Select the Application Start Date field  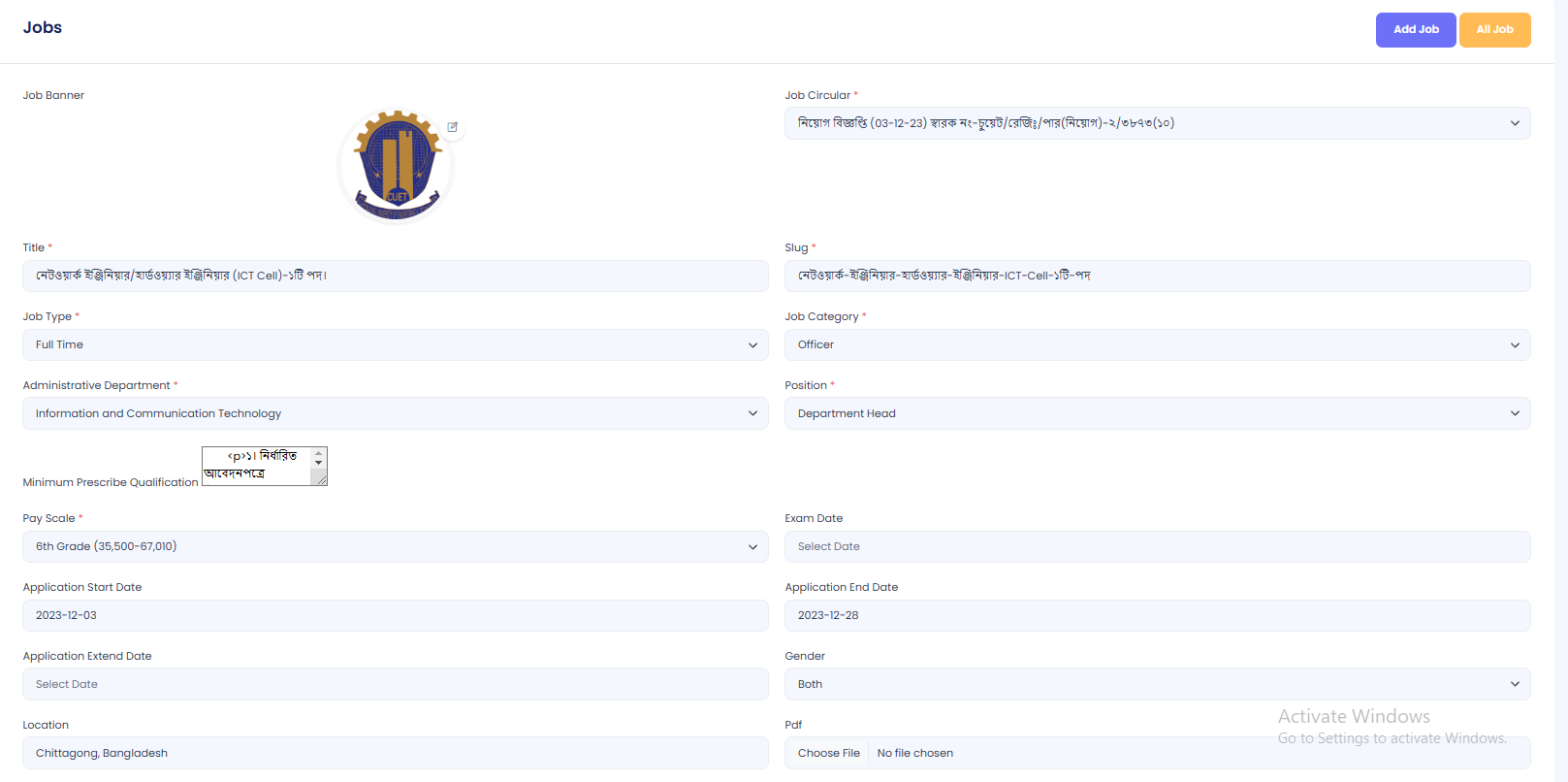(395, 616)
